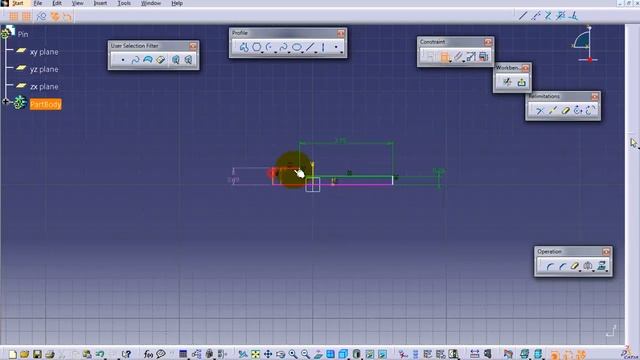The image size is (640, 360).
Task: Click the Fit All In icon
Action: tap(256, 354)
